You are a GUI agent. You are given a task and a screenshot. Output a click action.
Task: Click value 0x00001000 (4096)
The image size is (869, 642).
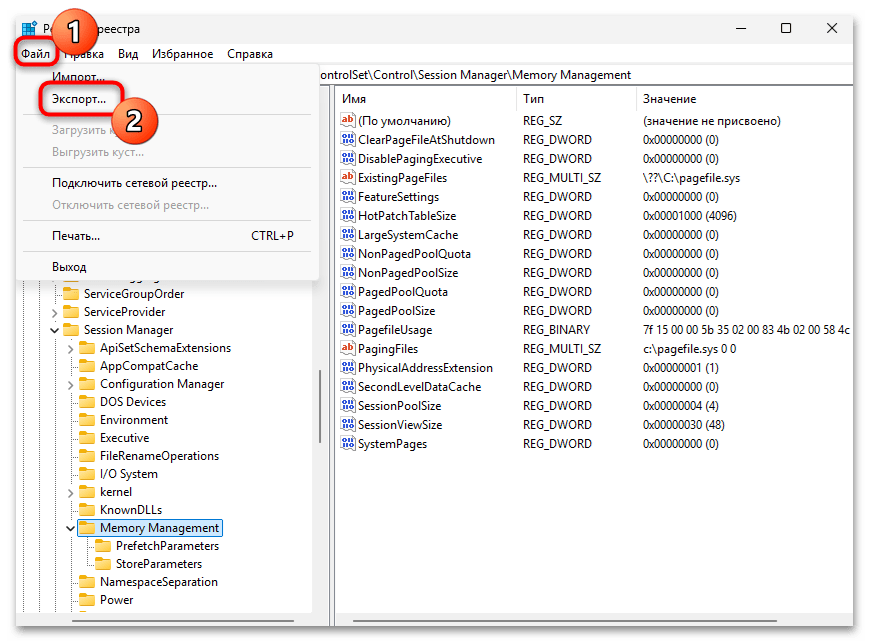click(689, 216)
